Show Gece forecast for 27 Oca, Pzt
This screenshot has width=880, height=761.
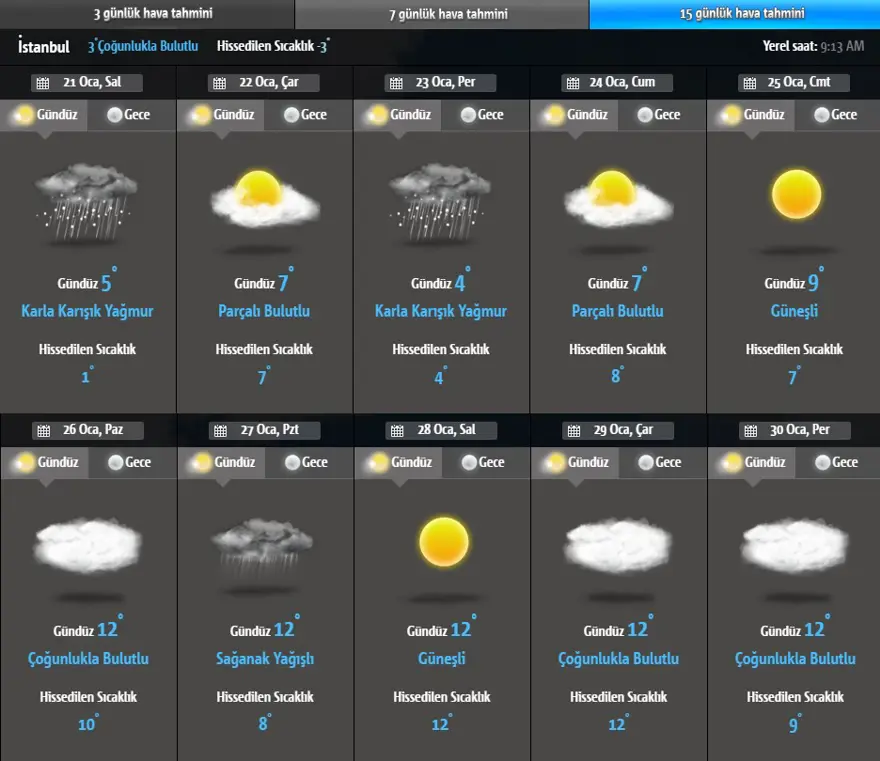pyautogui.click(x=307, y=463)
